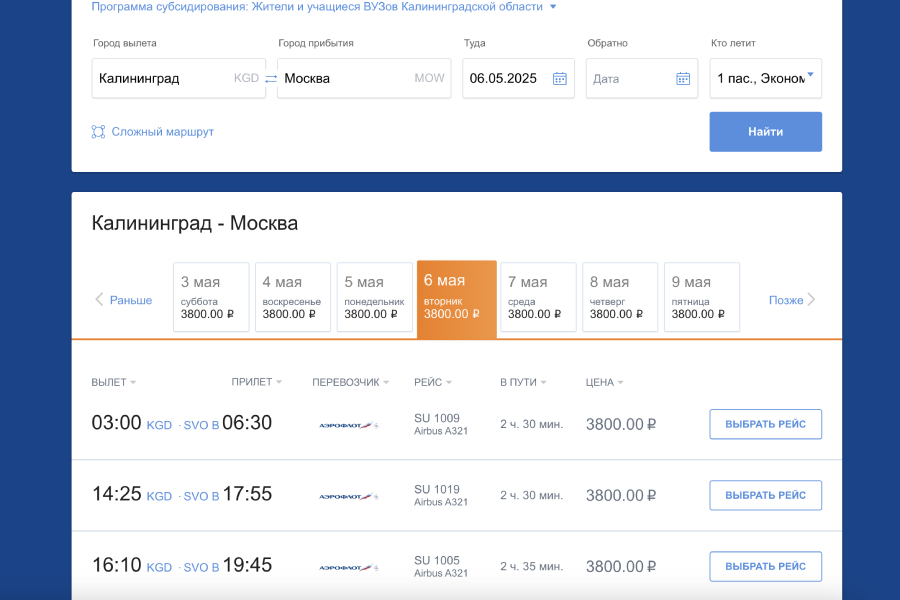Show earlier dates with left chevron

pos(100,300)
